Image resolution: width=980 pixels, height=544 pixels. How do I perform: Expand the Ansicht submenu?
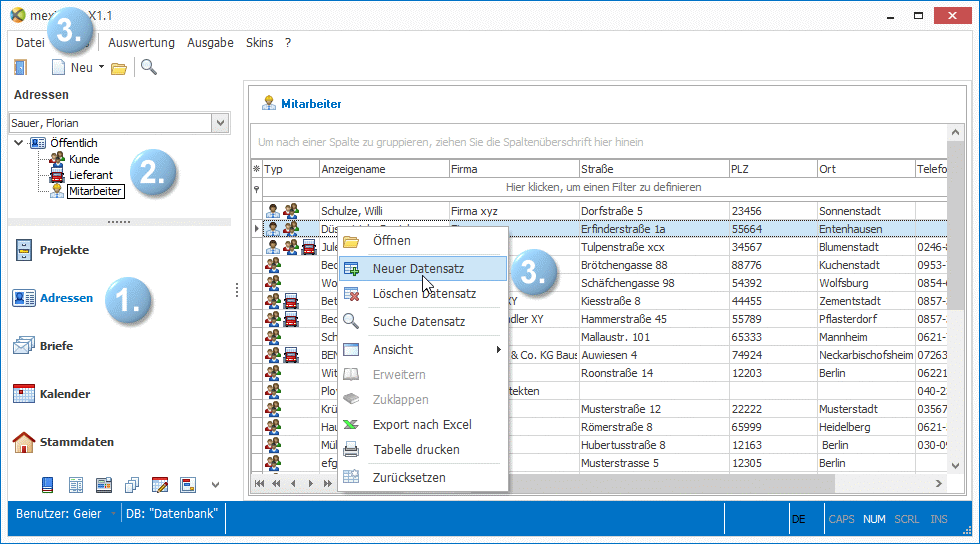423,350
